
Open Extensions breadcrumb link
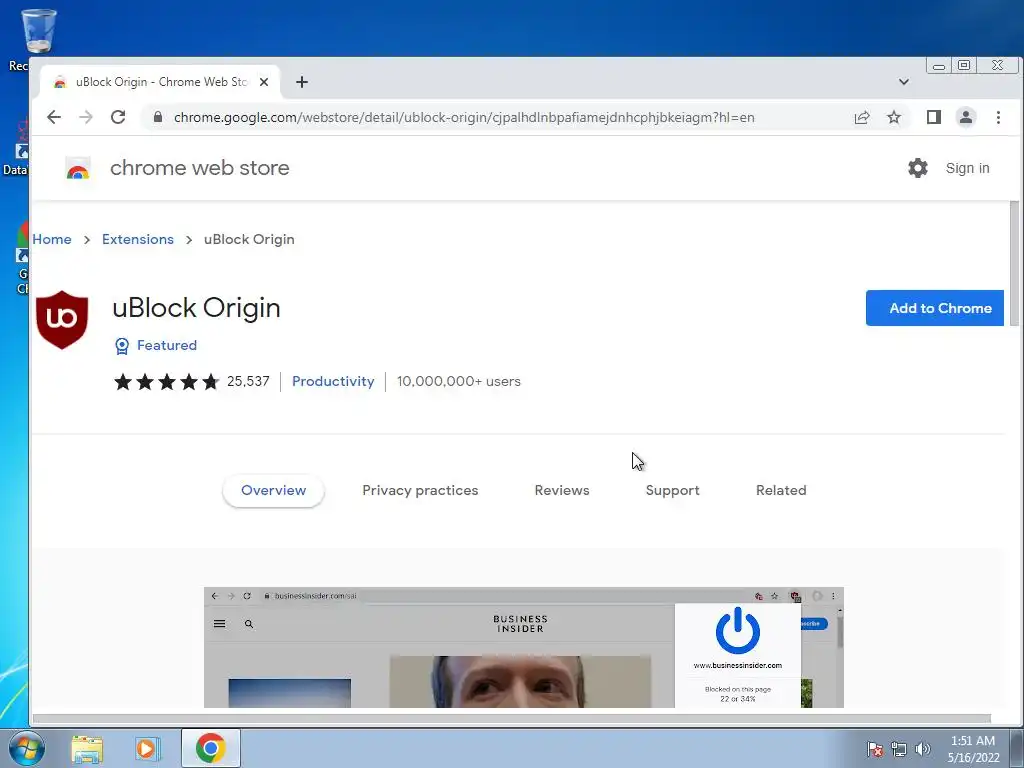point(138,239)
